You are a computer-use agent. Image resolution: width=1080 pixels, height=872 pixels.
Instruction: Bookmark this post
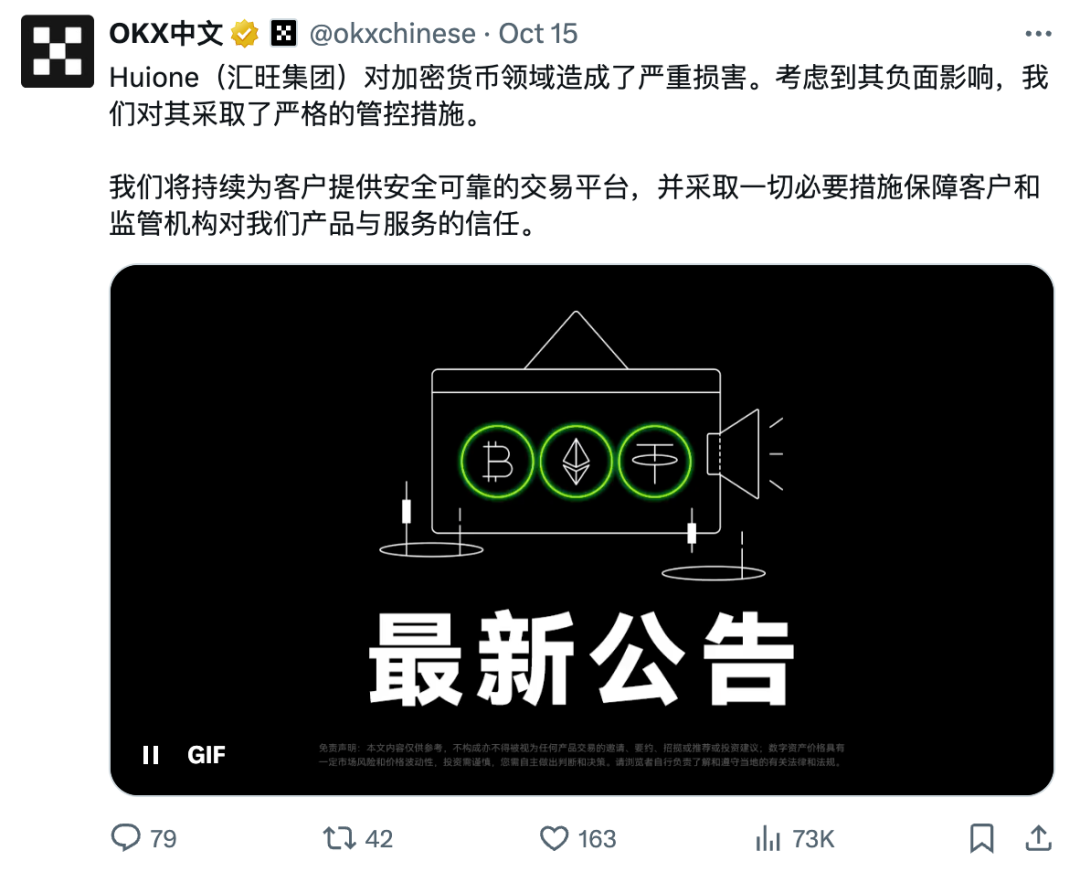coord(982,838)
